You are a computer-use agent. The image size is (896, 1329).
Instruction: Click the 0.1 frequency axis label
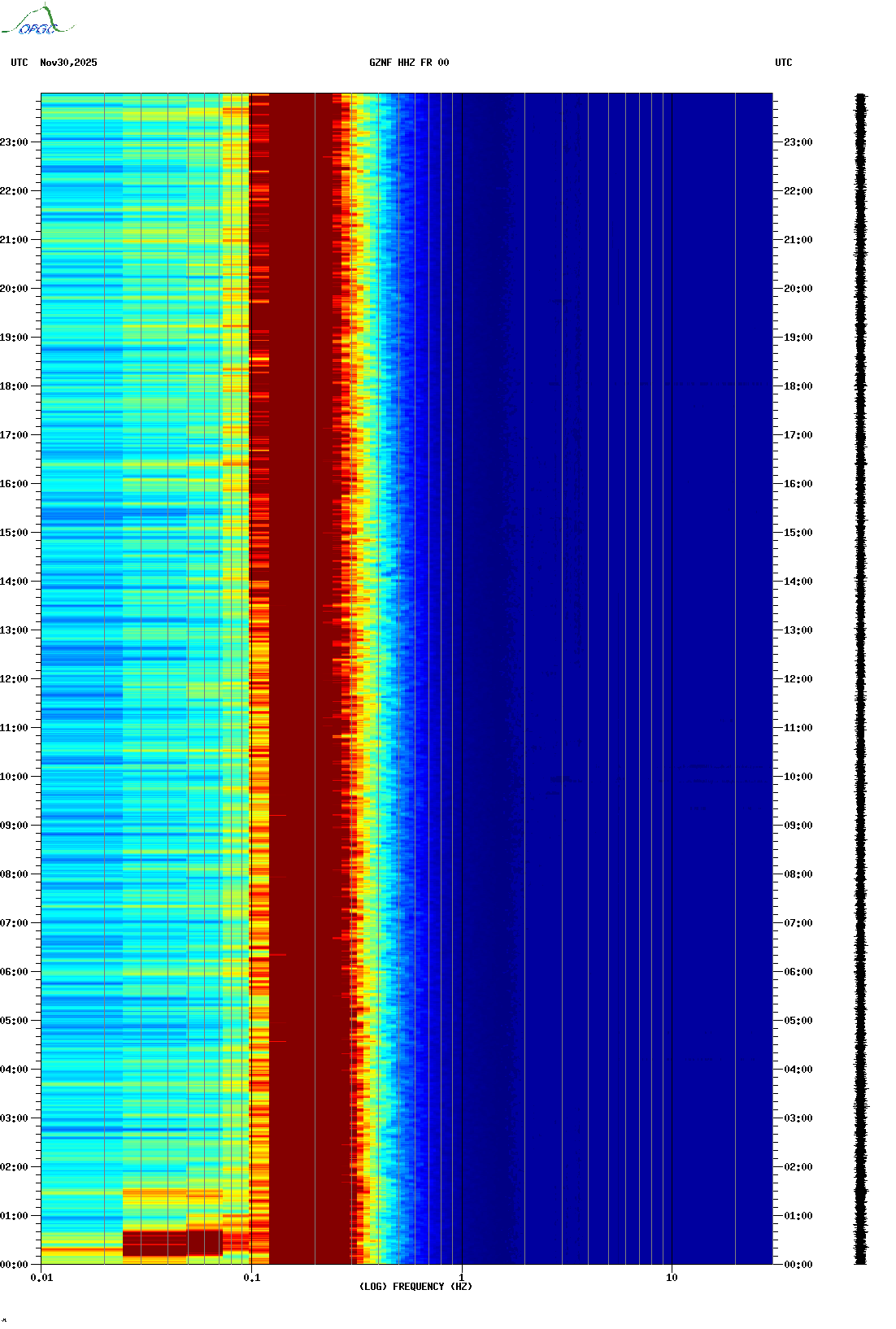[252, 1278]
